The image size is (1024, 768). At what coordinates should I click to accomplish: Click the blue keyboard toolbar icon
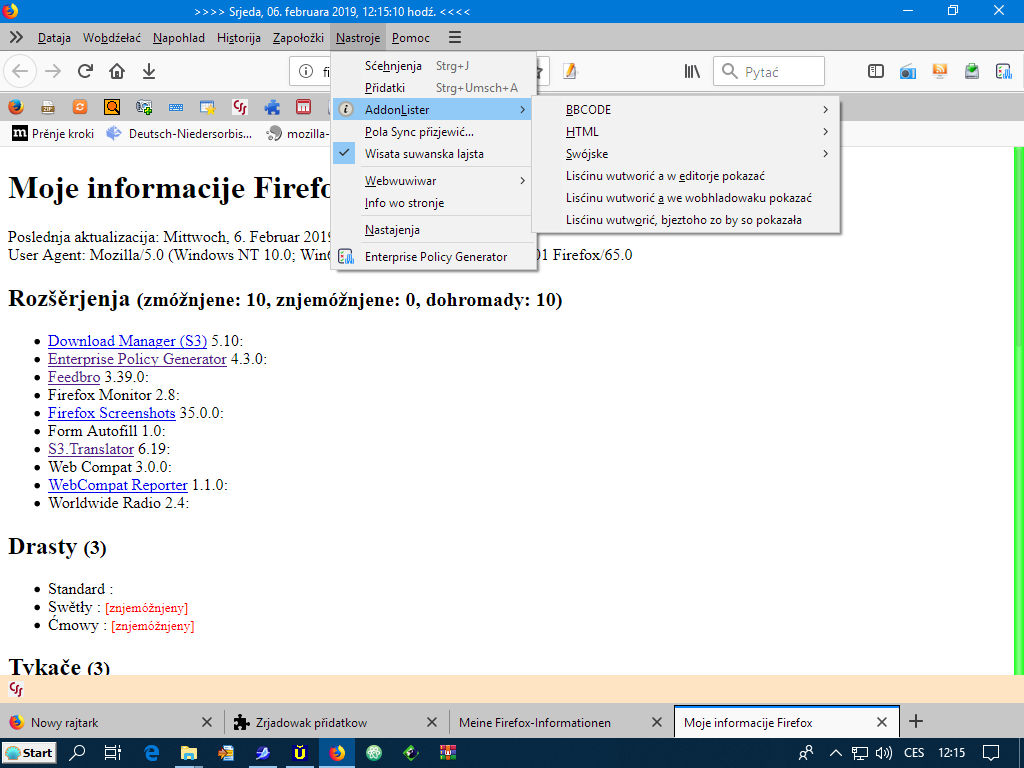[176, 106]
